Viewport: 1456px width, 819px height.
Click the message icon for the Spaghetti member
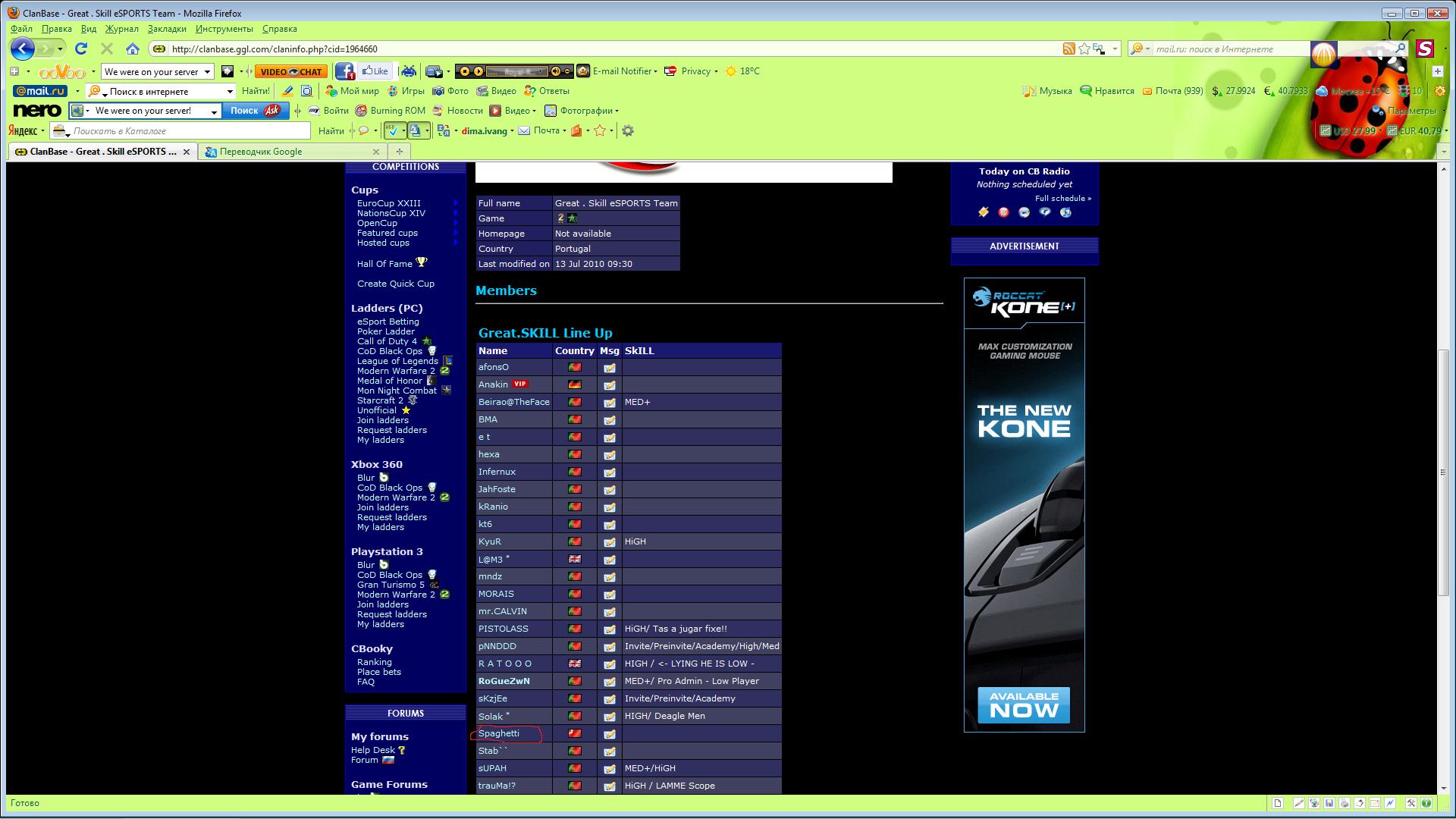(x=610, y=734)
